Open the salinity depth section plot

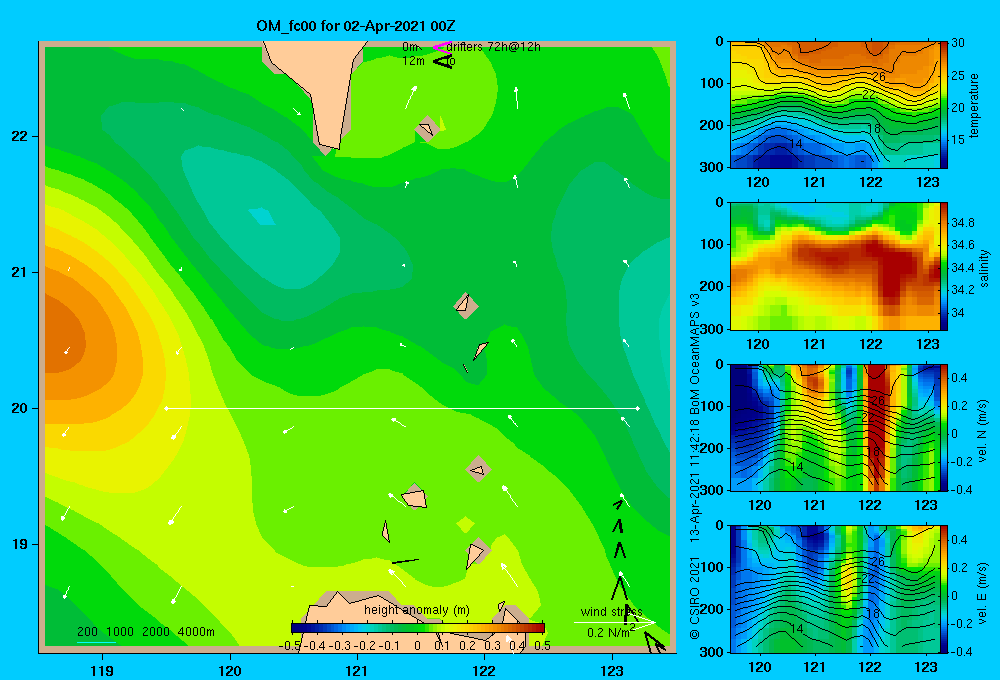pos(834,266)
